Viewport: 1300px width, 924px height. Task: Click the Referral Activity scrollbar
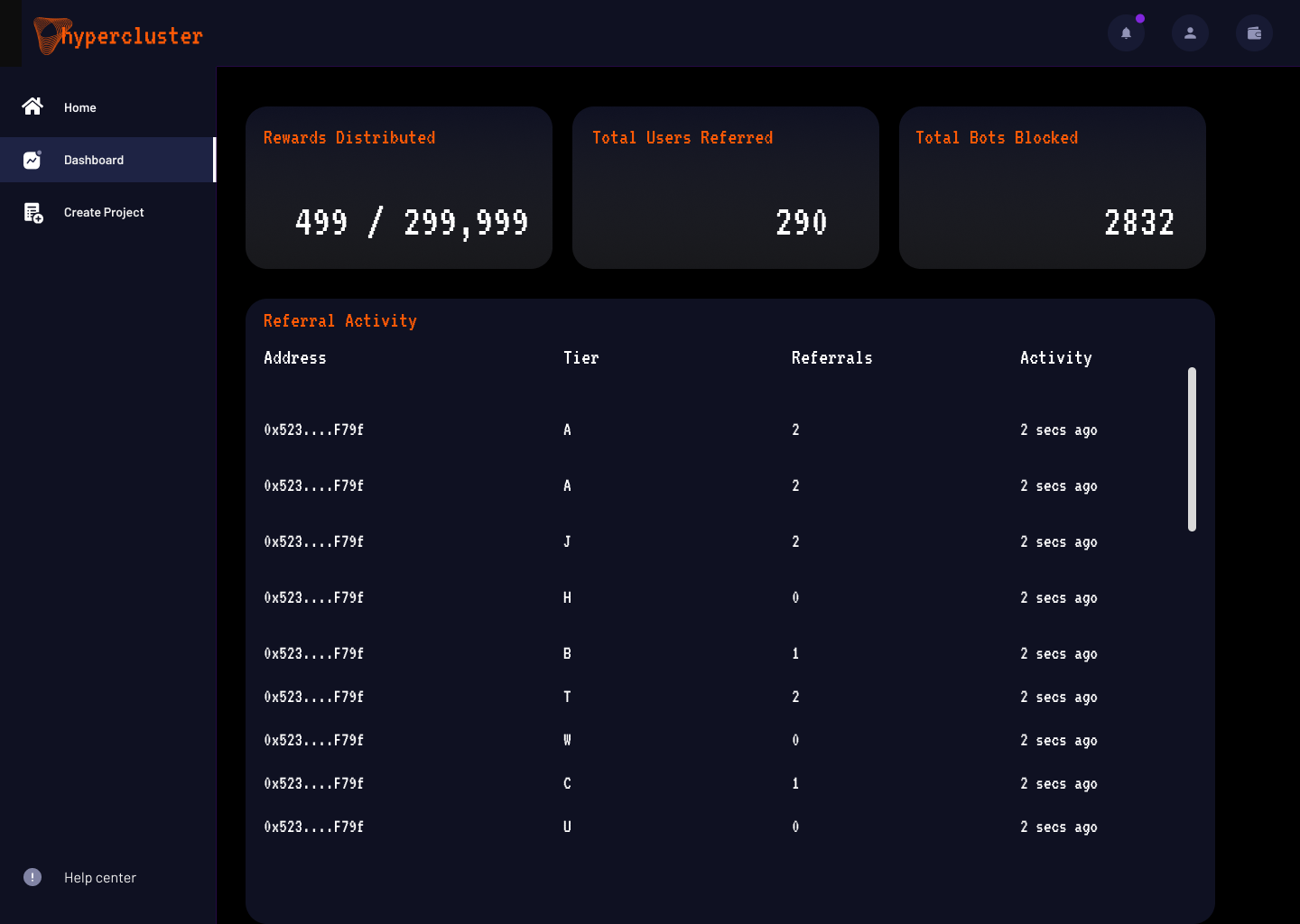coord(1192,448)
